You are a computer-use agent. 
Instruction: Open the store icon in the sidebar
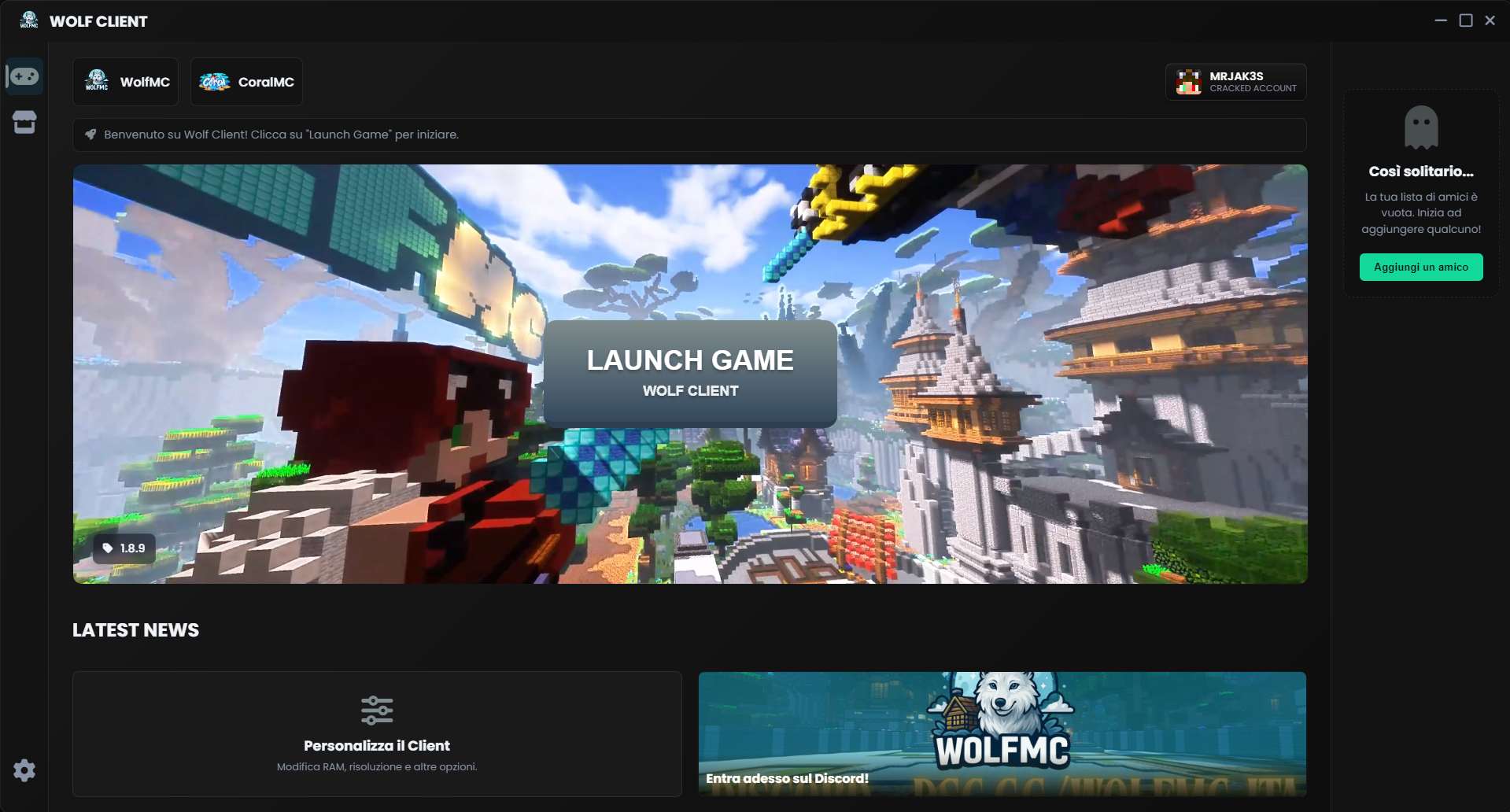[x=24, y=122]
